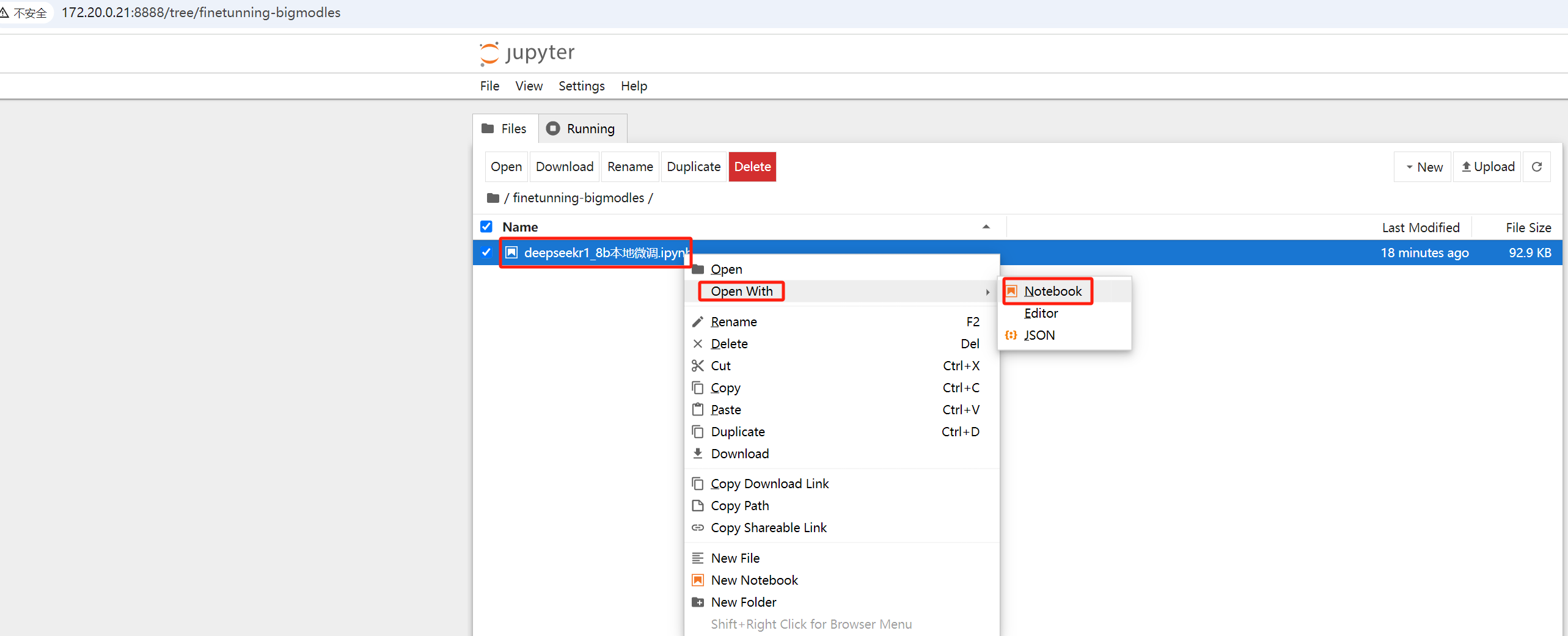Screen dimensions: 1568x636
Task: Click orange braces icon beside JSON
Action: pos(1011,335)
